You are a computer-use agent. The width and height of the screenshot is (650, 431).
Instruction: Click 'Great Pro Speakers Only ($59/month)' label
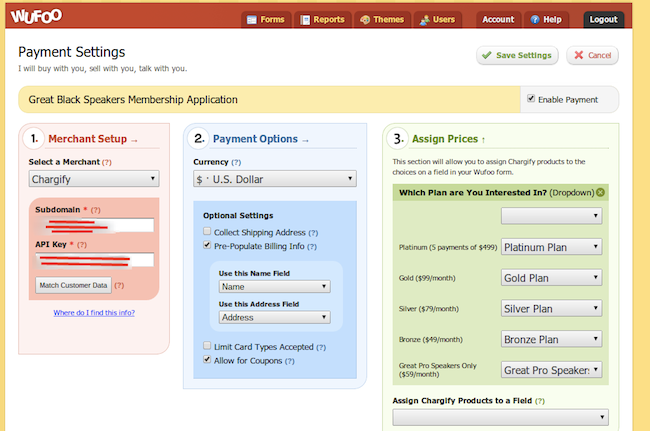(438, 370)
